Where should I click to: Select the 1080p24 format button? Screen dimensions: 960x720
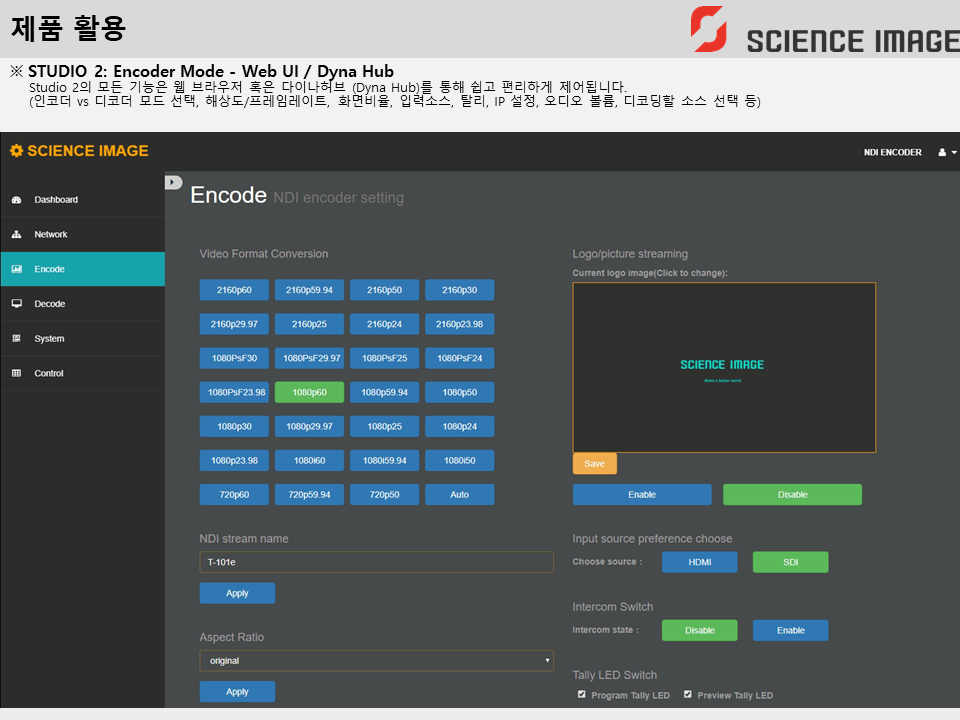[x=459, y=427]
